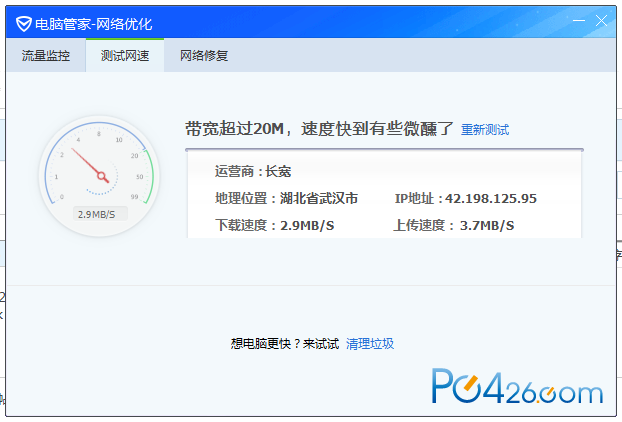Click the 带宽超过20M headline text
This screenshot has height=422, width=622.
[319, 129]
